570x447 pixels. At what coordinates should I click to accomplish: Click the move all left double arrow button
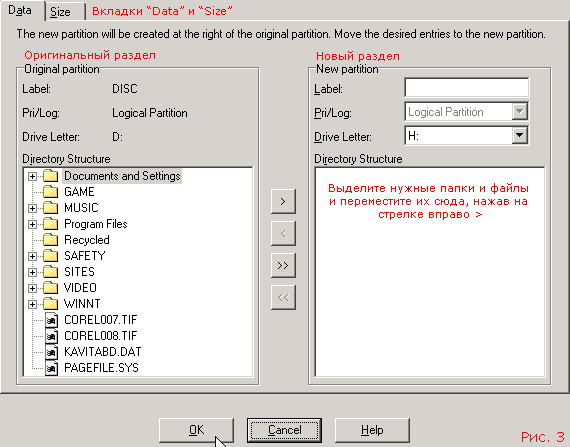[x=283, y=298]
